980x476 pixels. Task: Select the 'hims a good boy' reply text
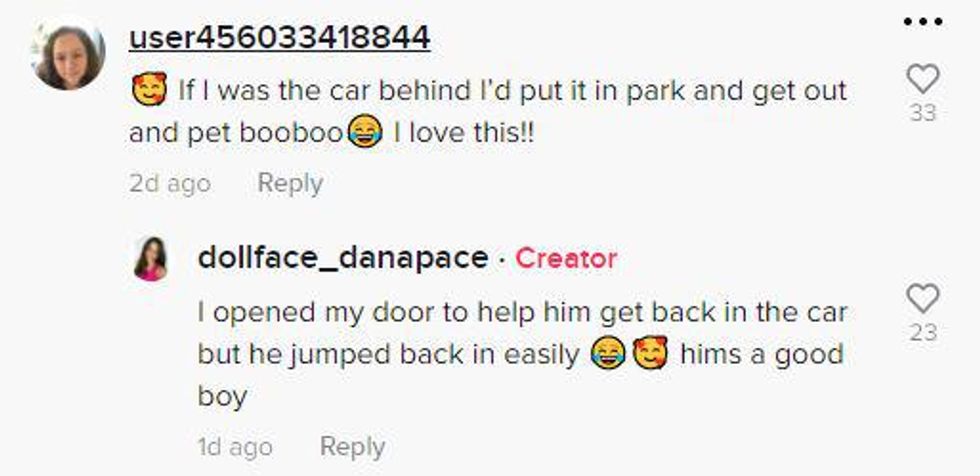click(521, 375)
